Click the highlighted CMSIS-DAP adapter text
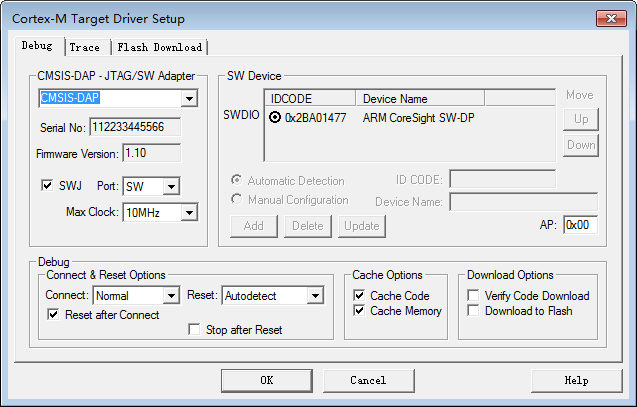This screenshot has height=407, width=637. coord(70,98)
